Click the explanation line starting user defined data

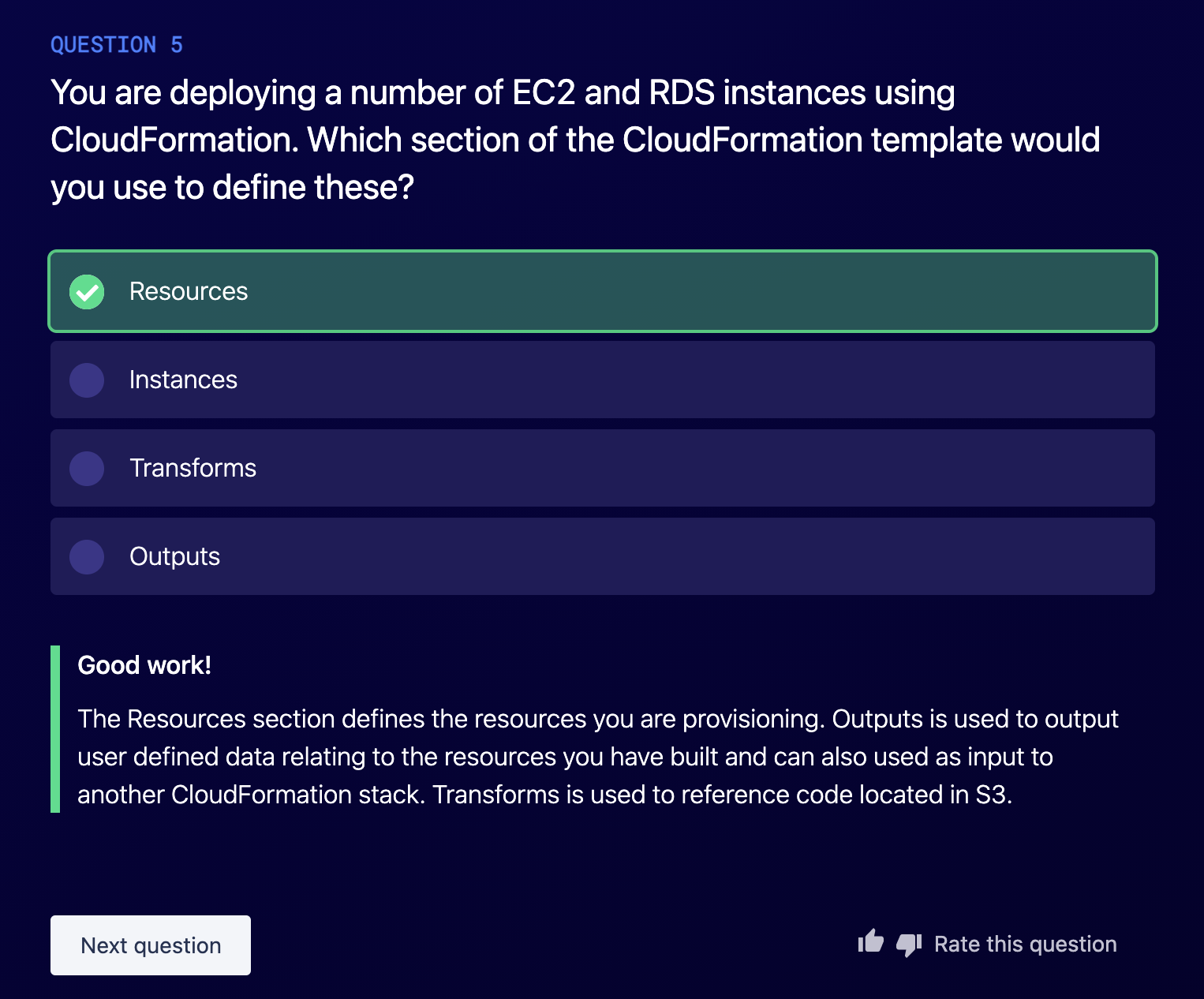click(565, 757)
